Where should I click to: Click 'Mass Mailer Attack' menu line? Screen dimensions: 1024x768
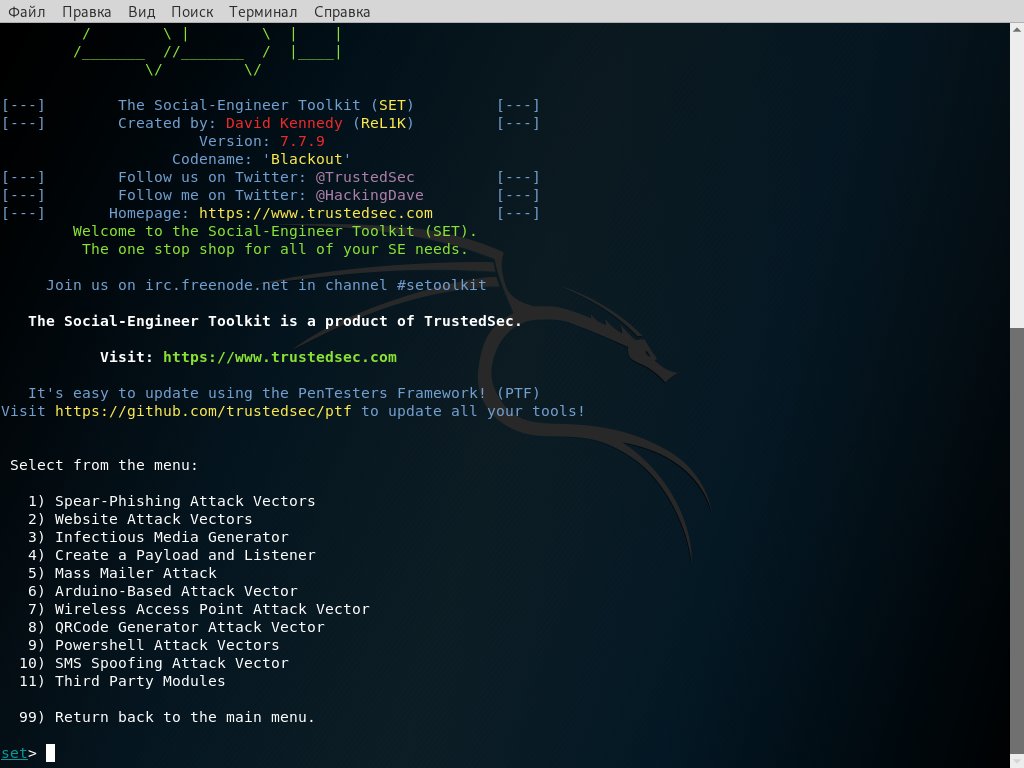121,573
